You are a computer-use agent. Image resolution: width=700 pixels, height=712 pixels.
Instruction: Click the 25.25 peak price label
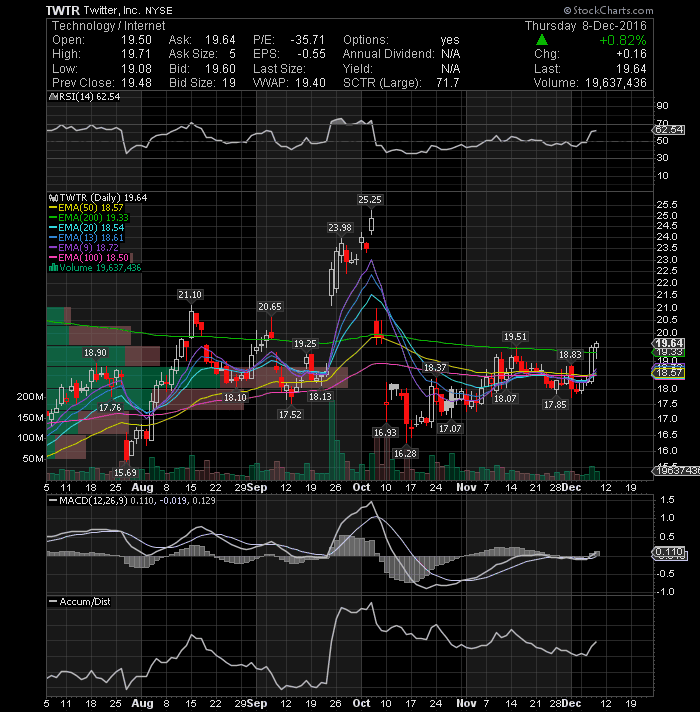click(x=370, y=199)
